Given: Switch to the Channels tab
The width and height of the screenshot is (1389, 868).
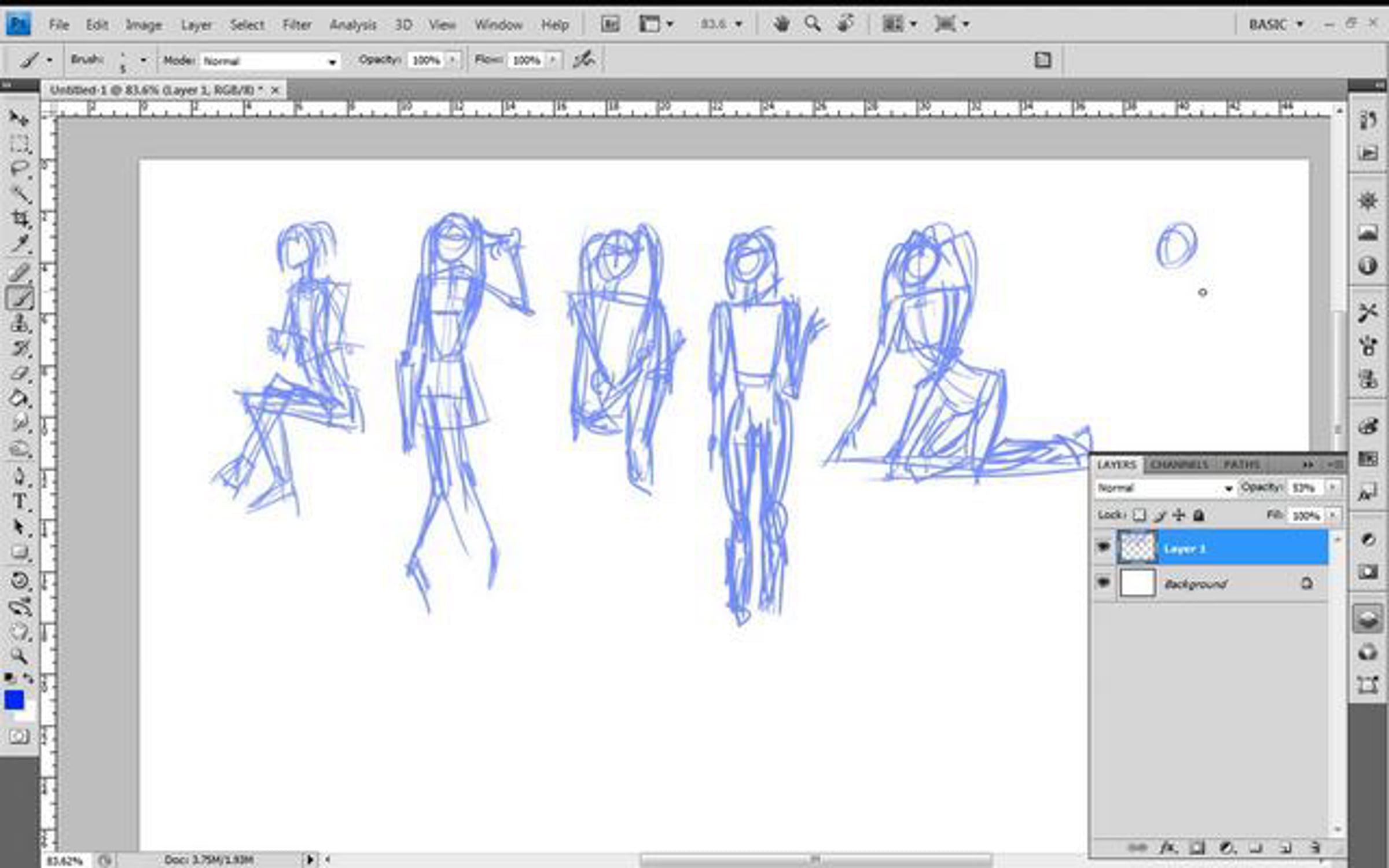Looking at the screenshot, I should (1179, 465).
